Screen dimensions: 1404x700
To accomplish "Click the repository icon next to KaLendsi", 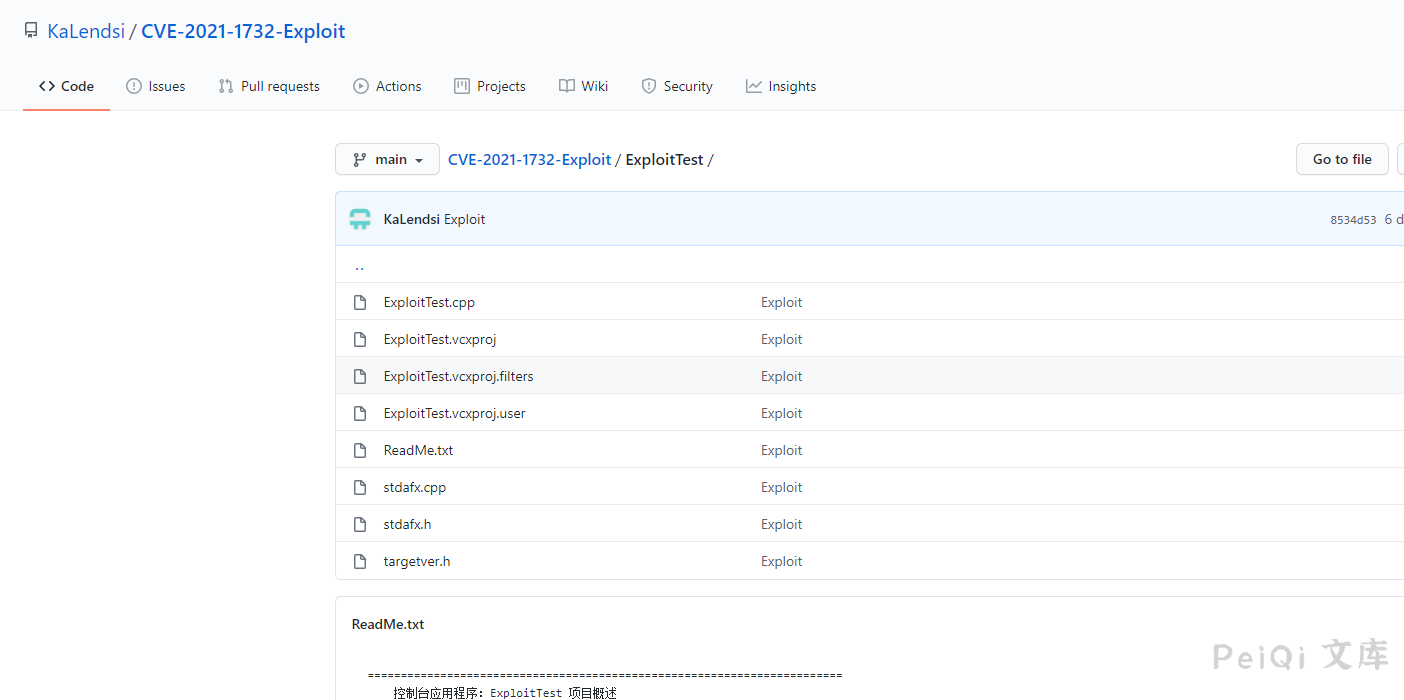I will tap(31, 31).
